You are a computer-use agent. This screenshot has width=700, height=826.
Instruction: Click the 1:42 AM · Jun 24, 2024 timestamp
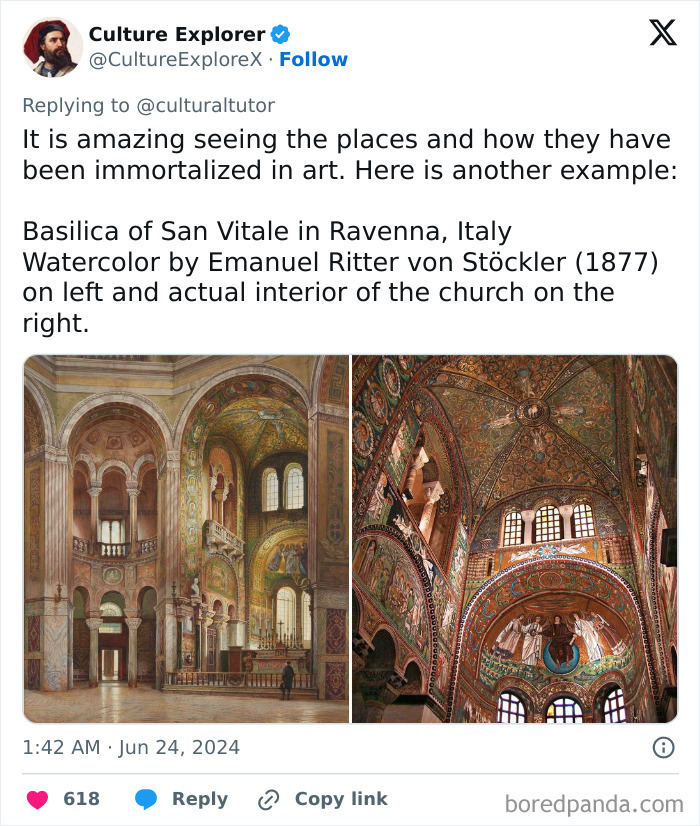pos(131,747)
